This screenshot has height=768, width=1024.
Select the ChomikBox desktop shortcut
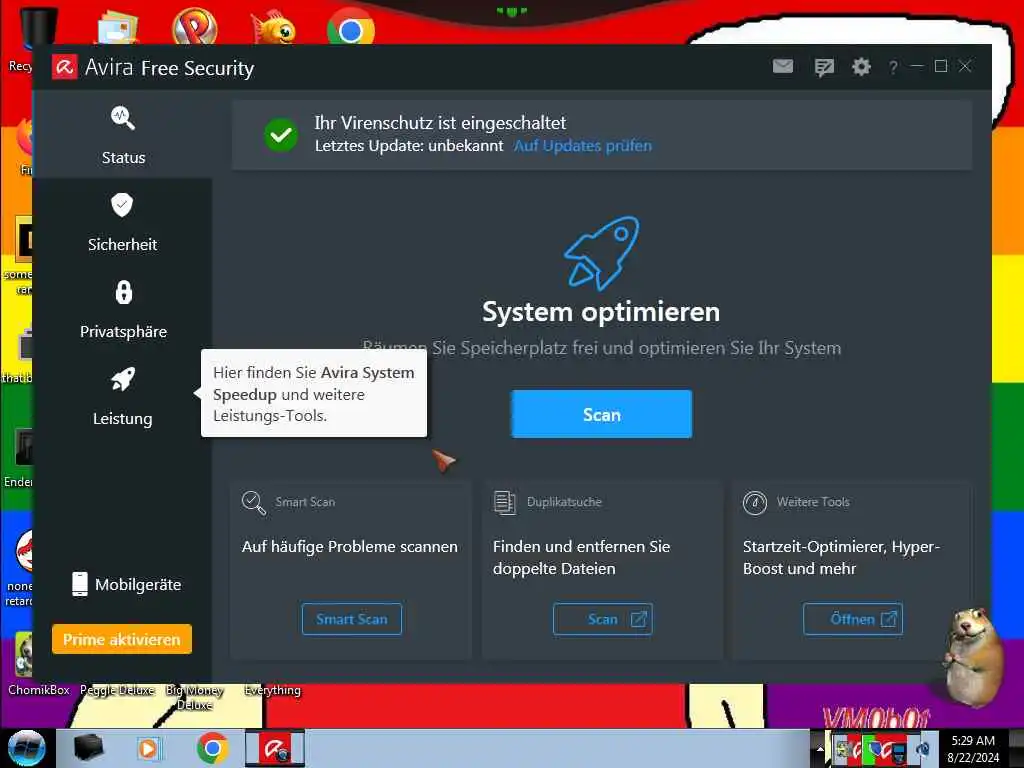pos(39,690)
